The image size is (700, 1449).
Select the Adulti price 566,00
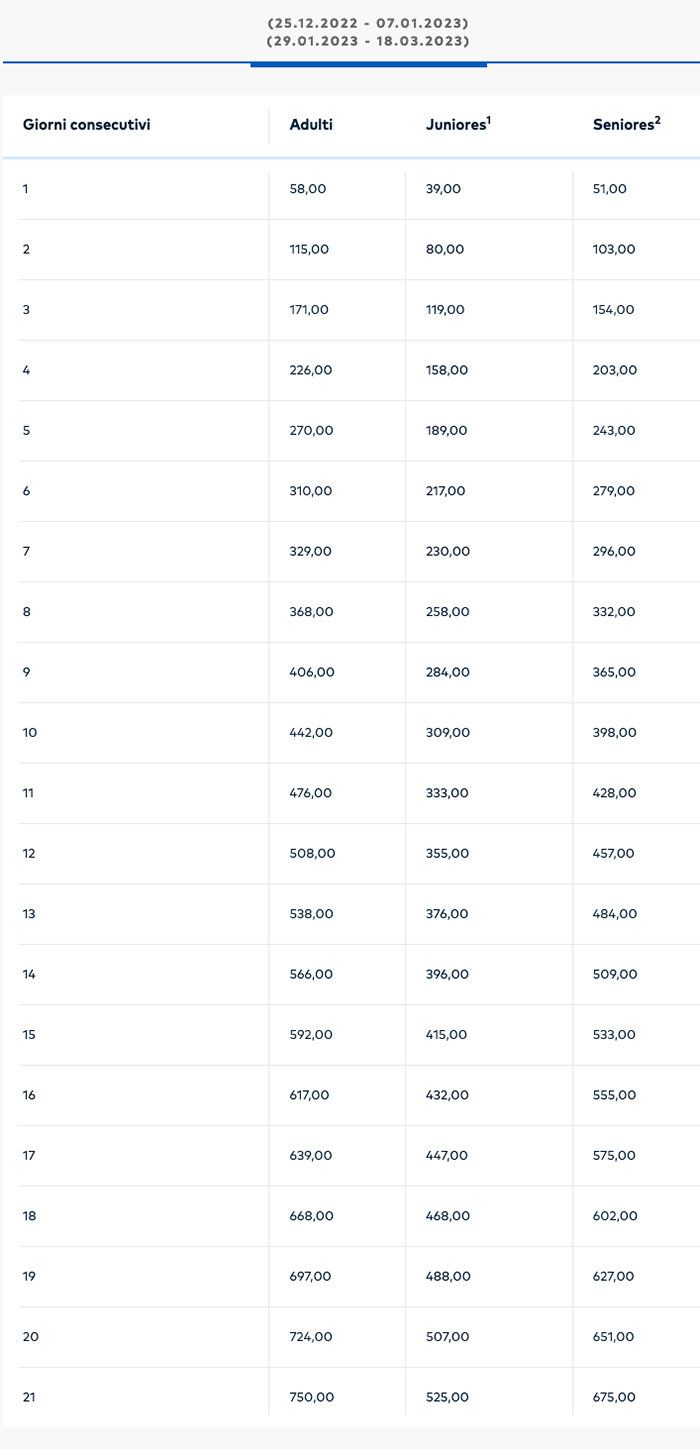tap(311, 974)
